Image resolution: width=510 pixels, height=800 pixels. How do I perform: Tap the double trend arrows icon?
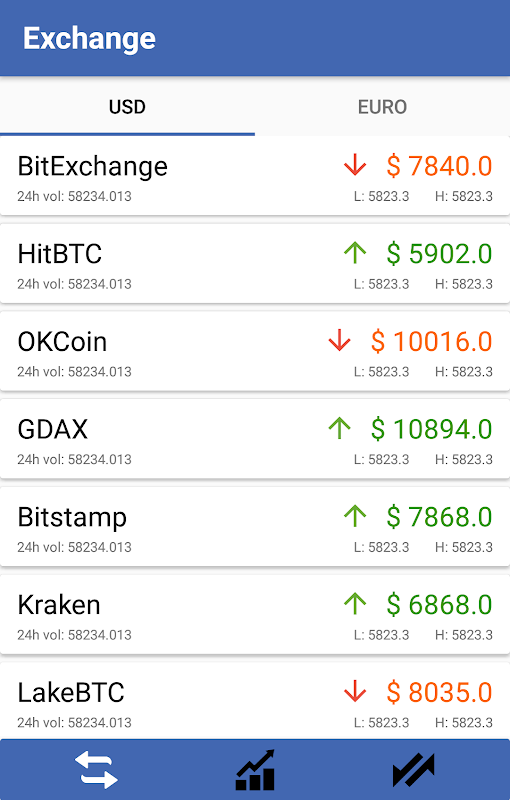click(414, 769)
